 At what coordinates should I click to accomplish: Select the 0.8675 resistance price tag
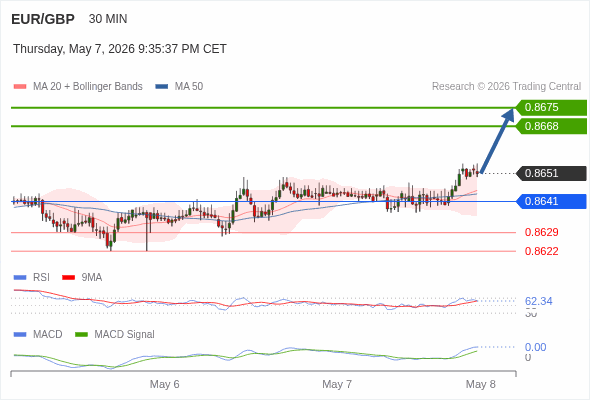[551, 108]
